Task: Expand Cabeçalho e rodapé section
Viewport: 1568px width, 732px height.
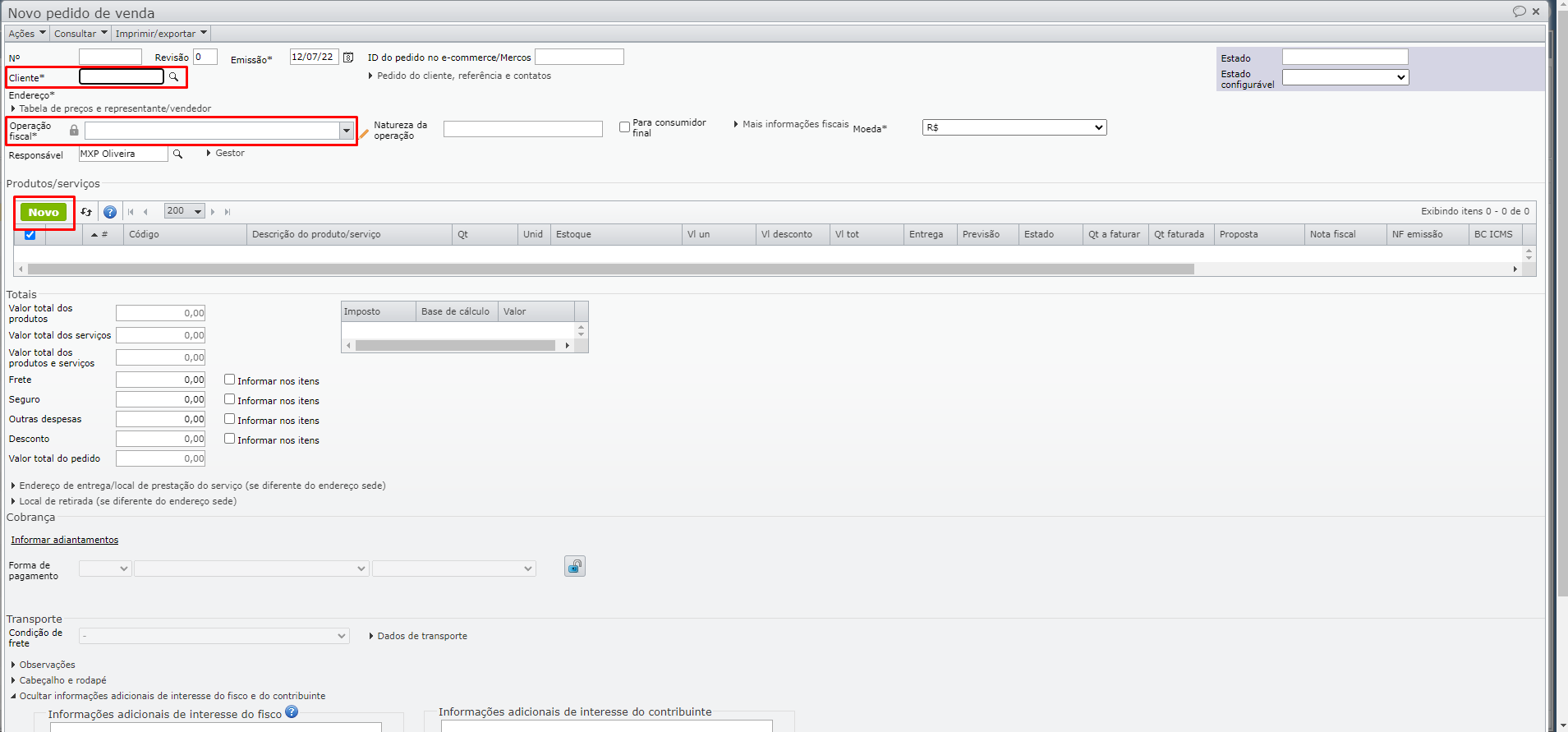Action: (58, 680)
